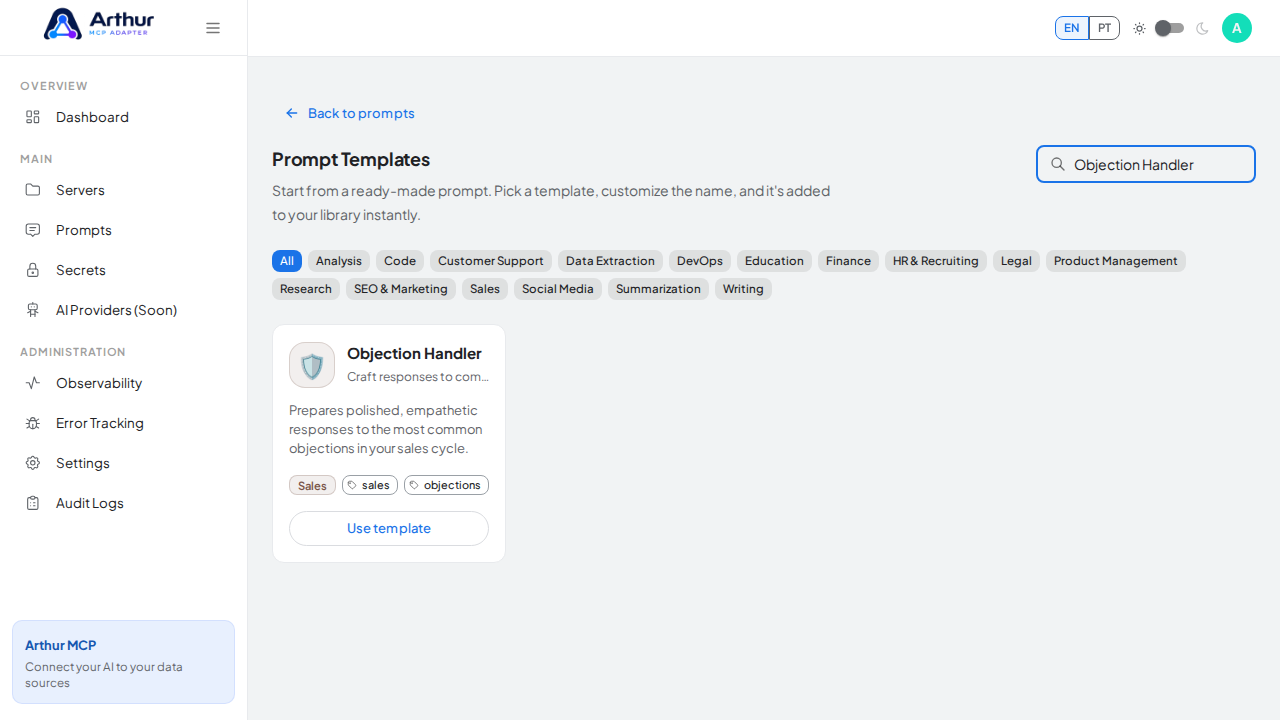Open the Secrets section

(123, 270)
